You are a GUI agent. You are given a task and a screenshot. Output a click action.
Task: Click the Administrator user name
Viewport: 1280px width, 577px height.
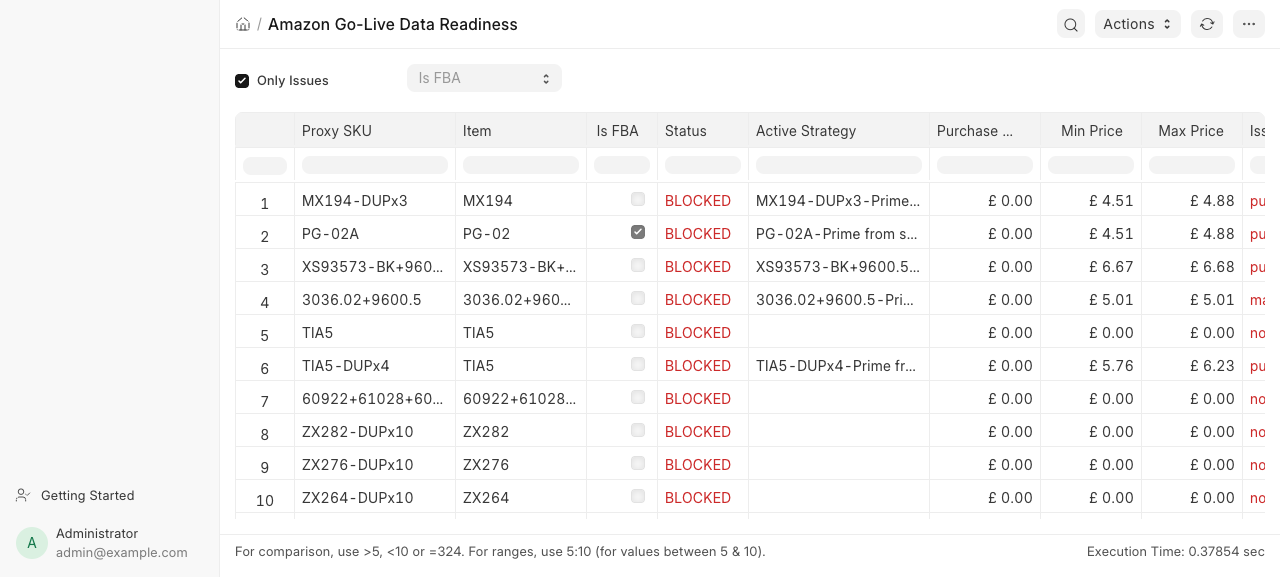(x=97, y=533)
